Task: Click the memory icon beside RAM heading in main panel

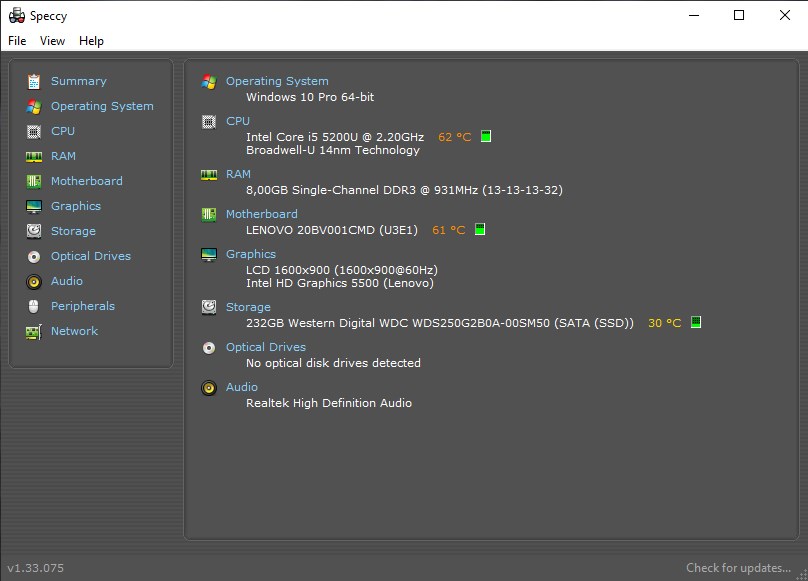Action: [209, 175]
